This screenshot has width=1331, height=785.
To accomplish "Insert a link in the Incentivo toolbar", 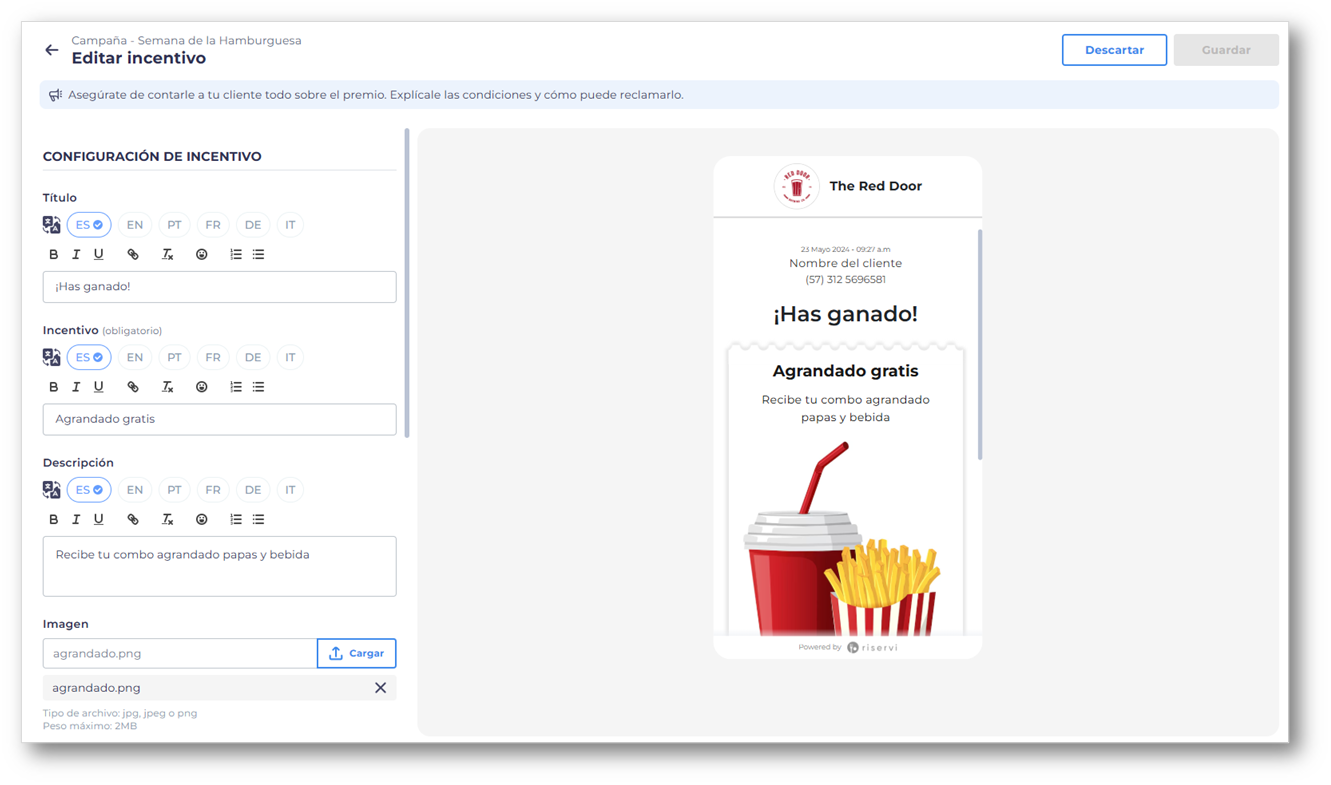I will (133, 387).
